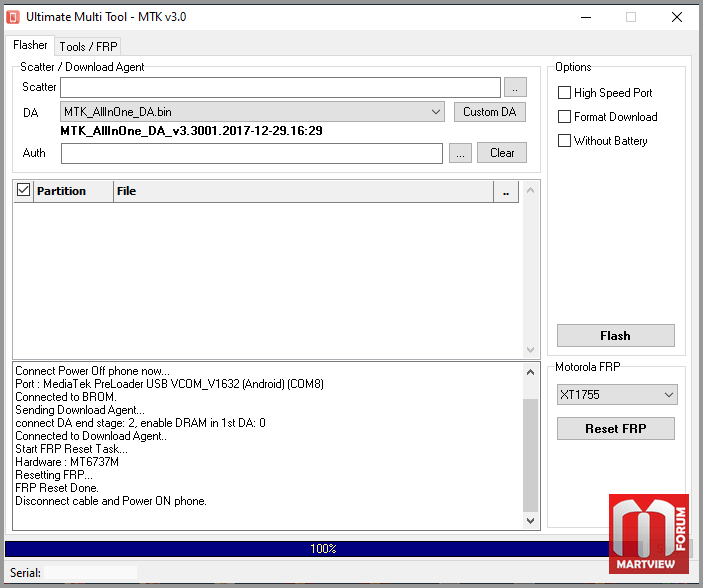The width and height of the screenshot is (703, 588).
Task: Click the Ultimate Multi Tool app icon
Action: (x=13, y=17)
